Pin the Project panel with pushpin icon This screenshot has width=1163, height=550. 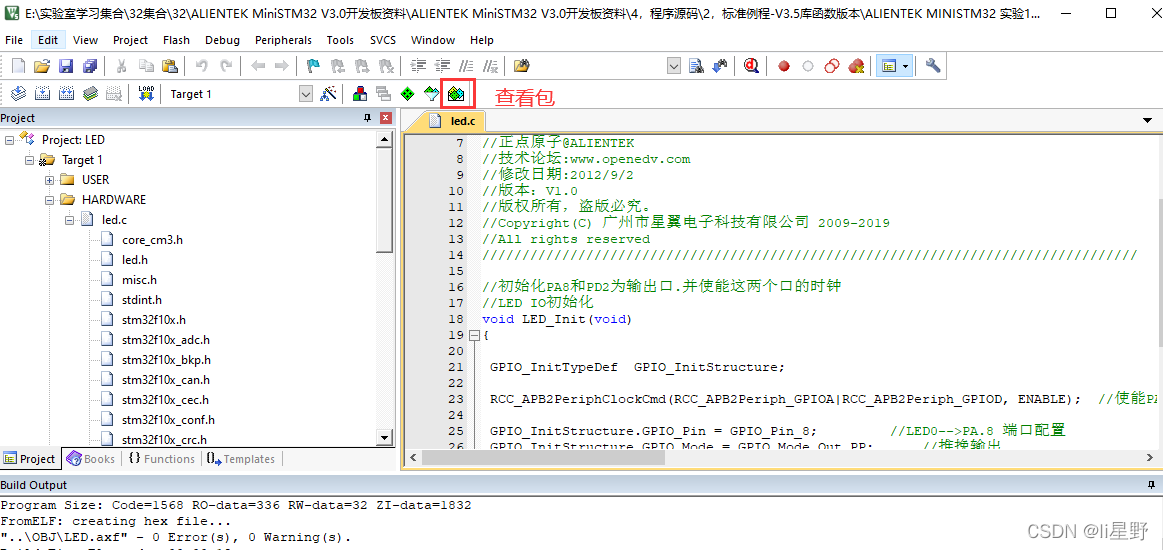click(367, 118)
